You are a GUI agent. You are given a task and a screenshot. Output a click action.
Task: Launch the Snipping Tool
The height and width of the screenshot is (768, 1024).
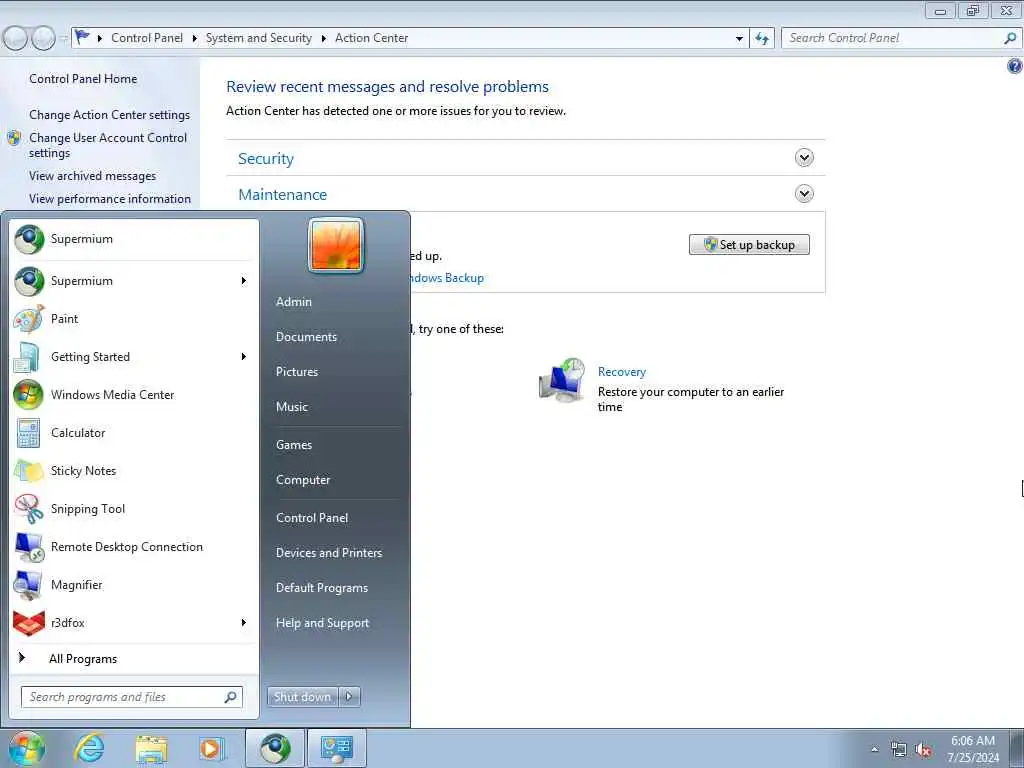click(134, 509)
